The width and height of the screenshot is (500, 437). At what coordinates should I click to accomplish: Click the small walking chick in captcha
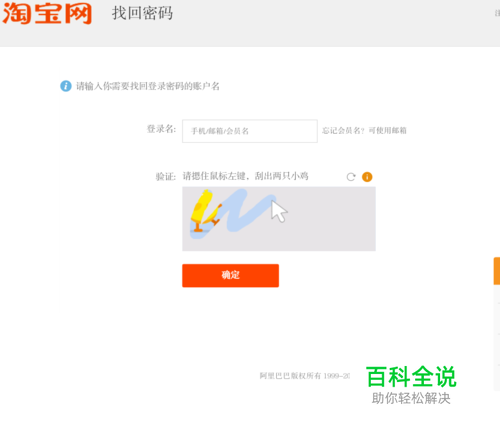[213, 215]
